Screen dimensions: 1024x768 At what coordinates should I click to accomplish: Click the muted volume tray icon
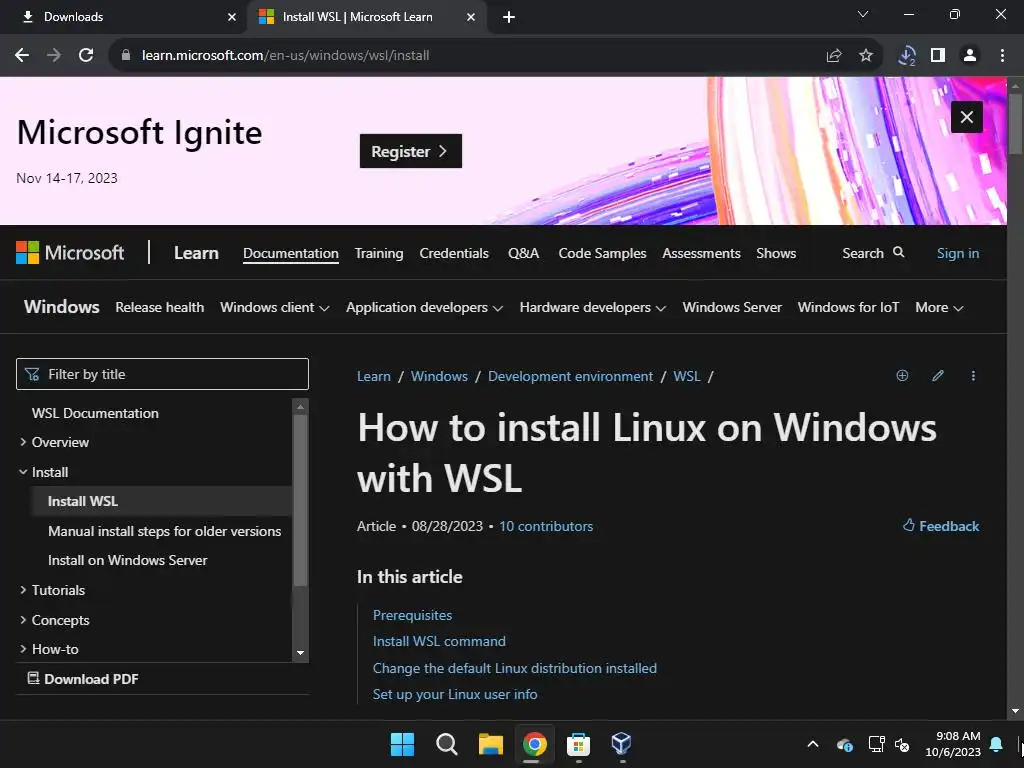click(902, 744)
